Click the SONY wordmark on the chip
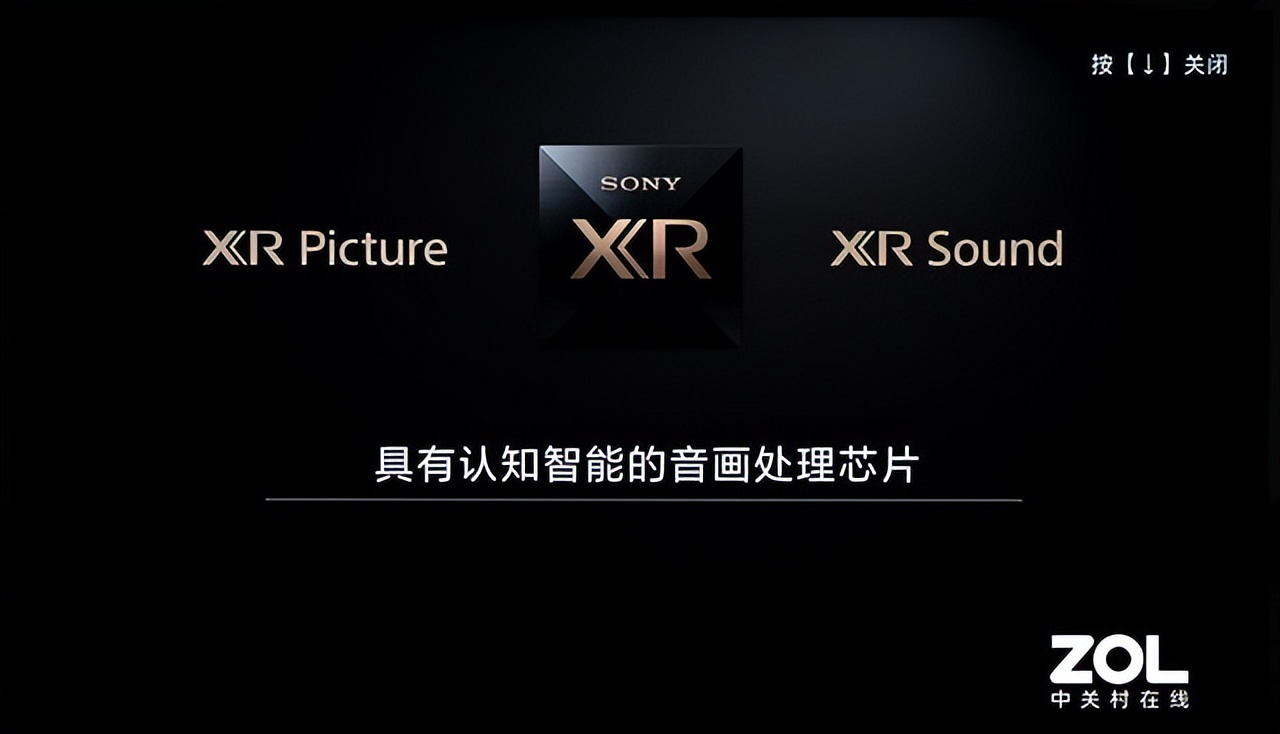The image size is (1280, 734). [x=640, y=184]
